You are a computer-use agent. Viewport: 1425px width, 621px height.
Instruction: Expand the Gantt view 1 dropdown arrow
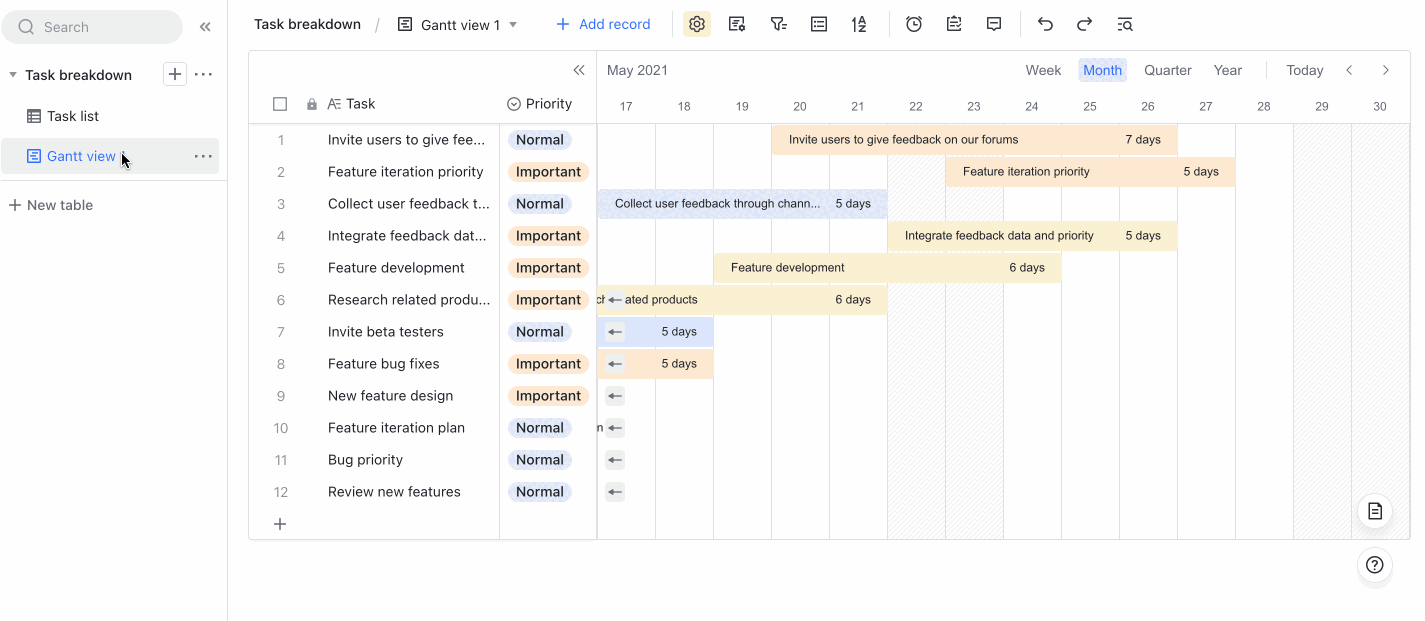(x=513, y=25)
